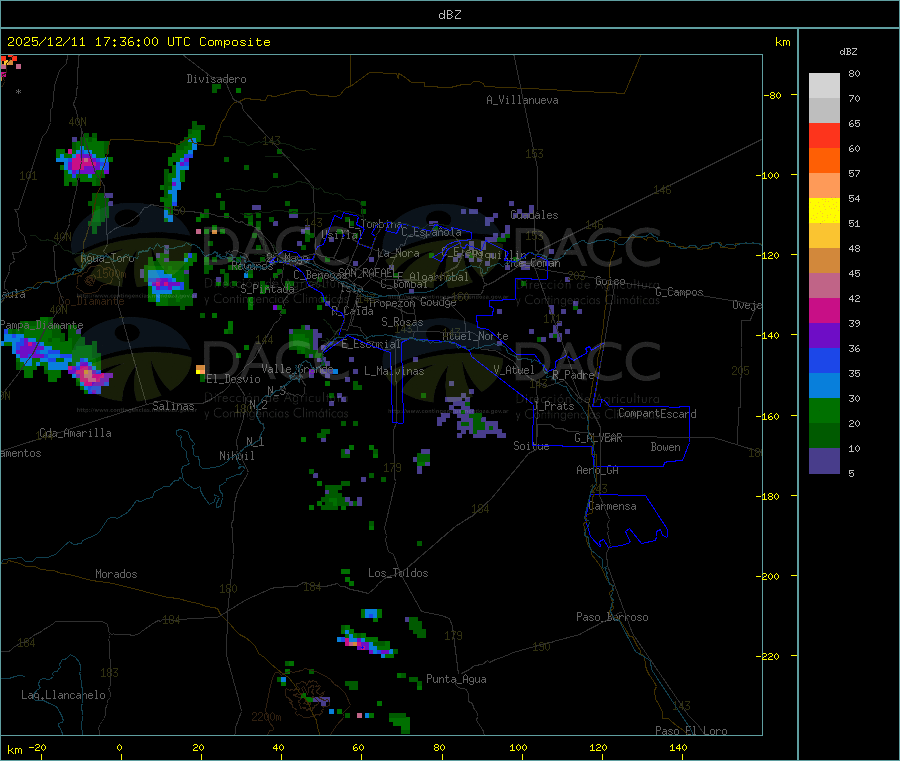Click the Valle_Grande map label

297,369
